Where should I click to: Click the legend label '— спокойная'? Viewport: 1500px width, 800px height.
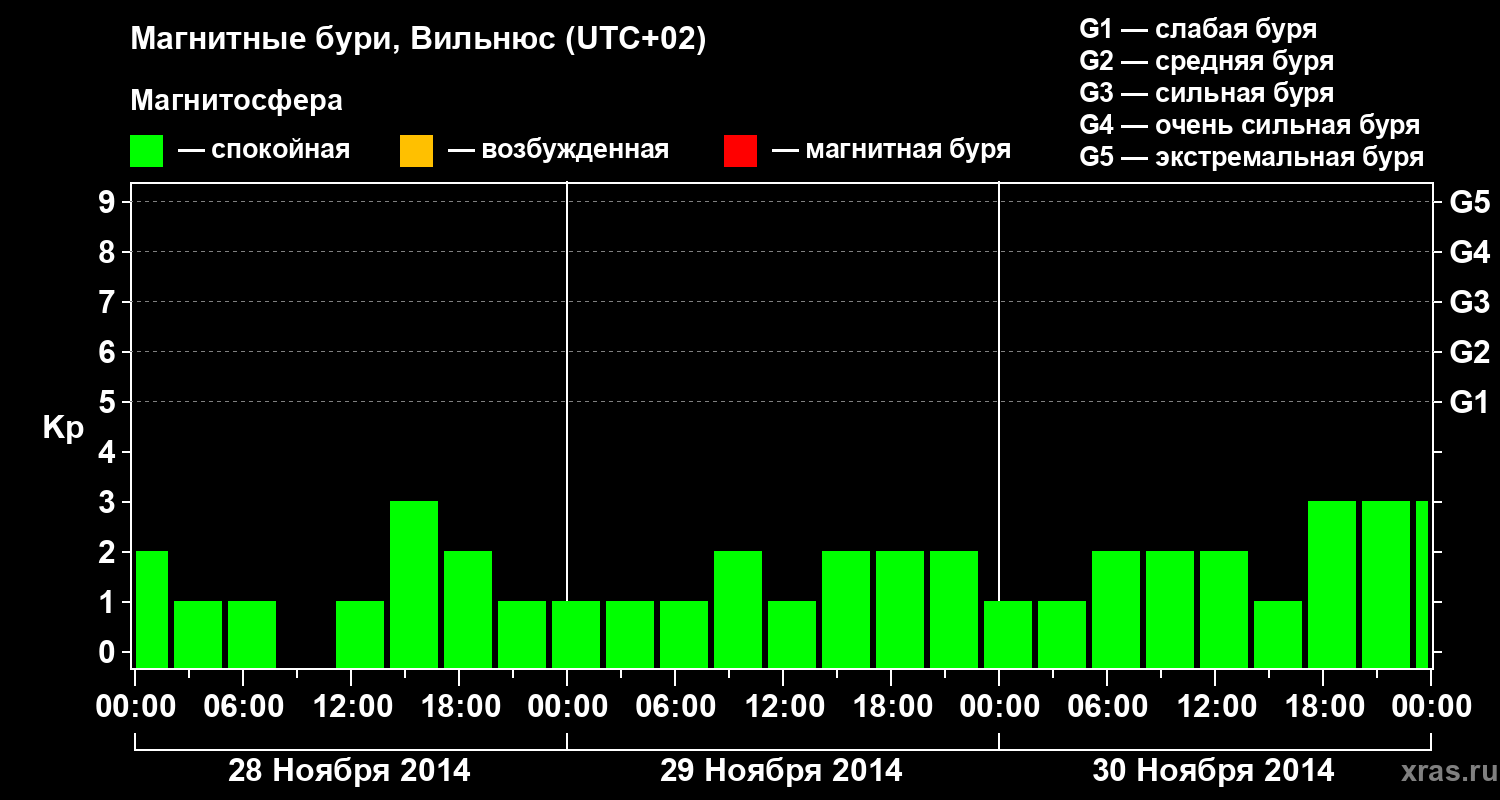point(264,150)
